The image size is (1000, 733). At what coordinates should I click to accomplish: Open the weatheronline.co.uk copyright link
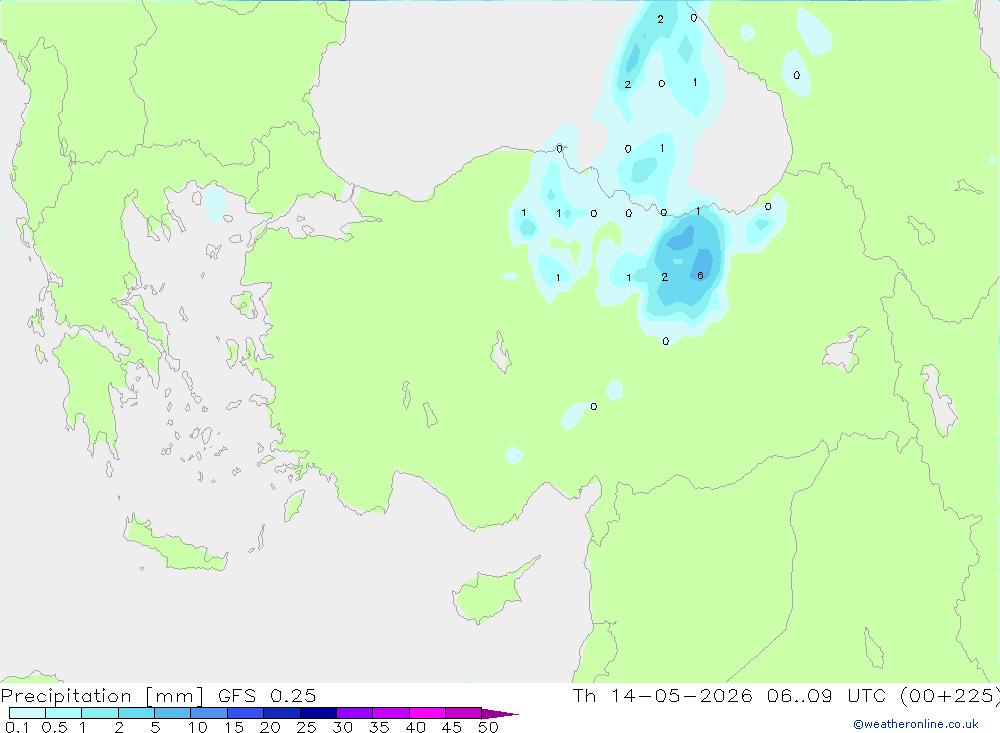coord(916,724)
